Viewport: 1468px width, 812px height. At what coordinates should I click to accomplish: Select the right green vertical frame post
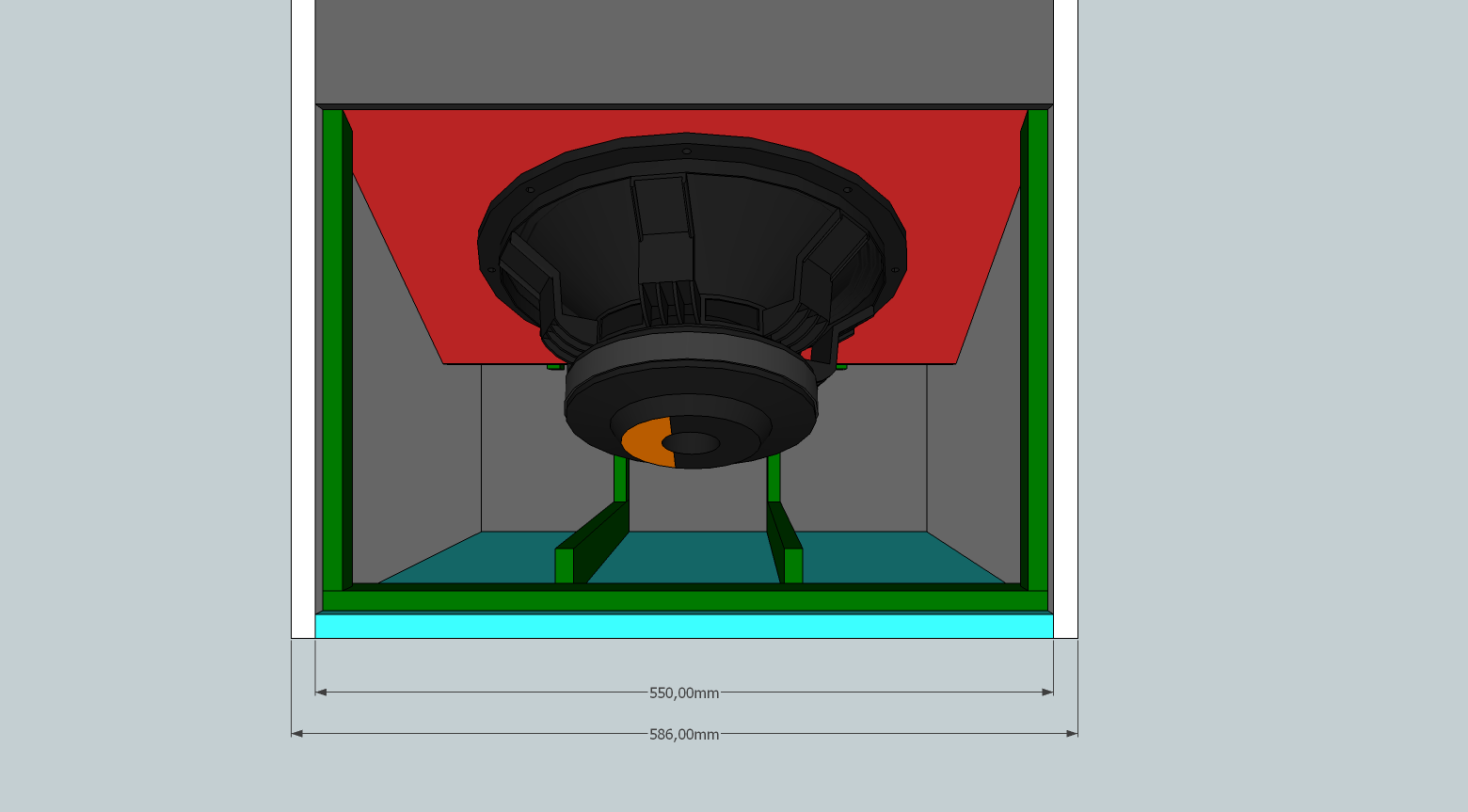click(x=1037, y=350)
